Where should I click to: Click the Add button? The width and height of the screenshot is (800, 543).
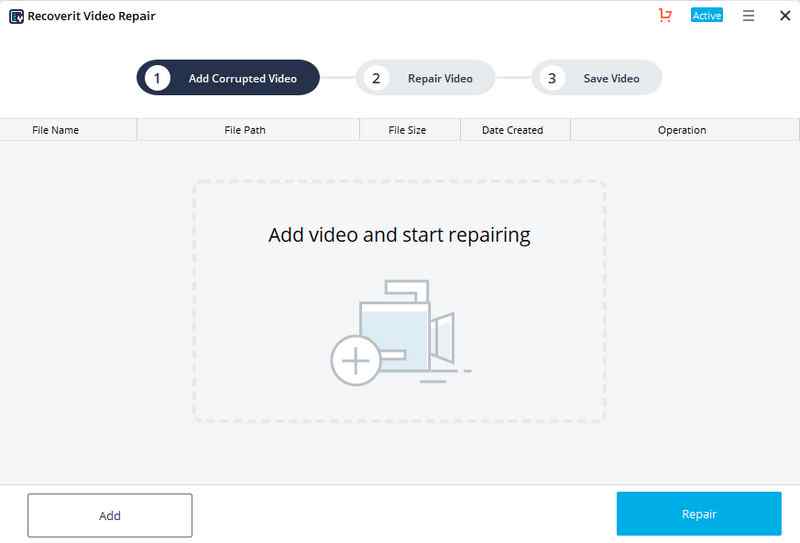tap(110, 515)
